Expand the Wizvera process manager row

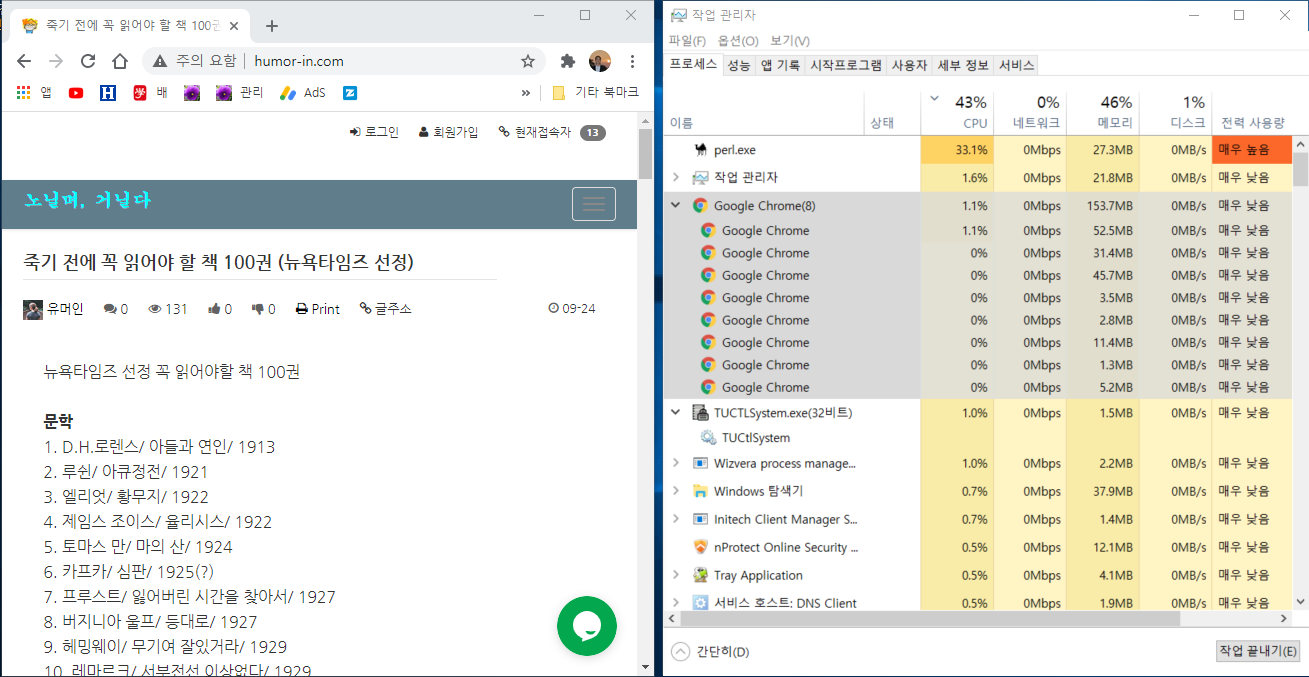click(x=676, y=463)
